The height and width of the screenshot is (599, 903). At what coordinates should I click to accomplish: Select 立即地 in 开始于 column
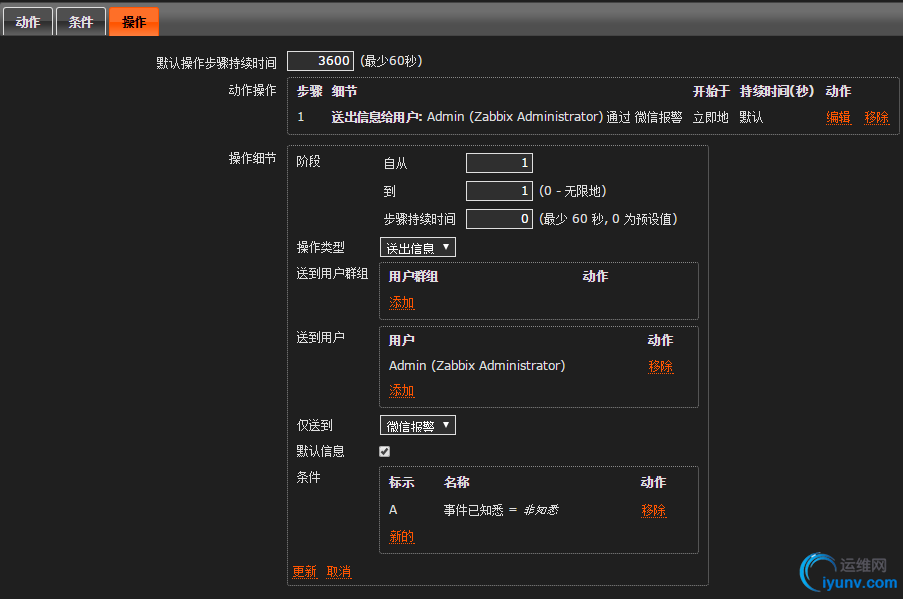point(711,117)
